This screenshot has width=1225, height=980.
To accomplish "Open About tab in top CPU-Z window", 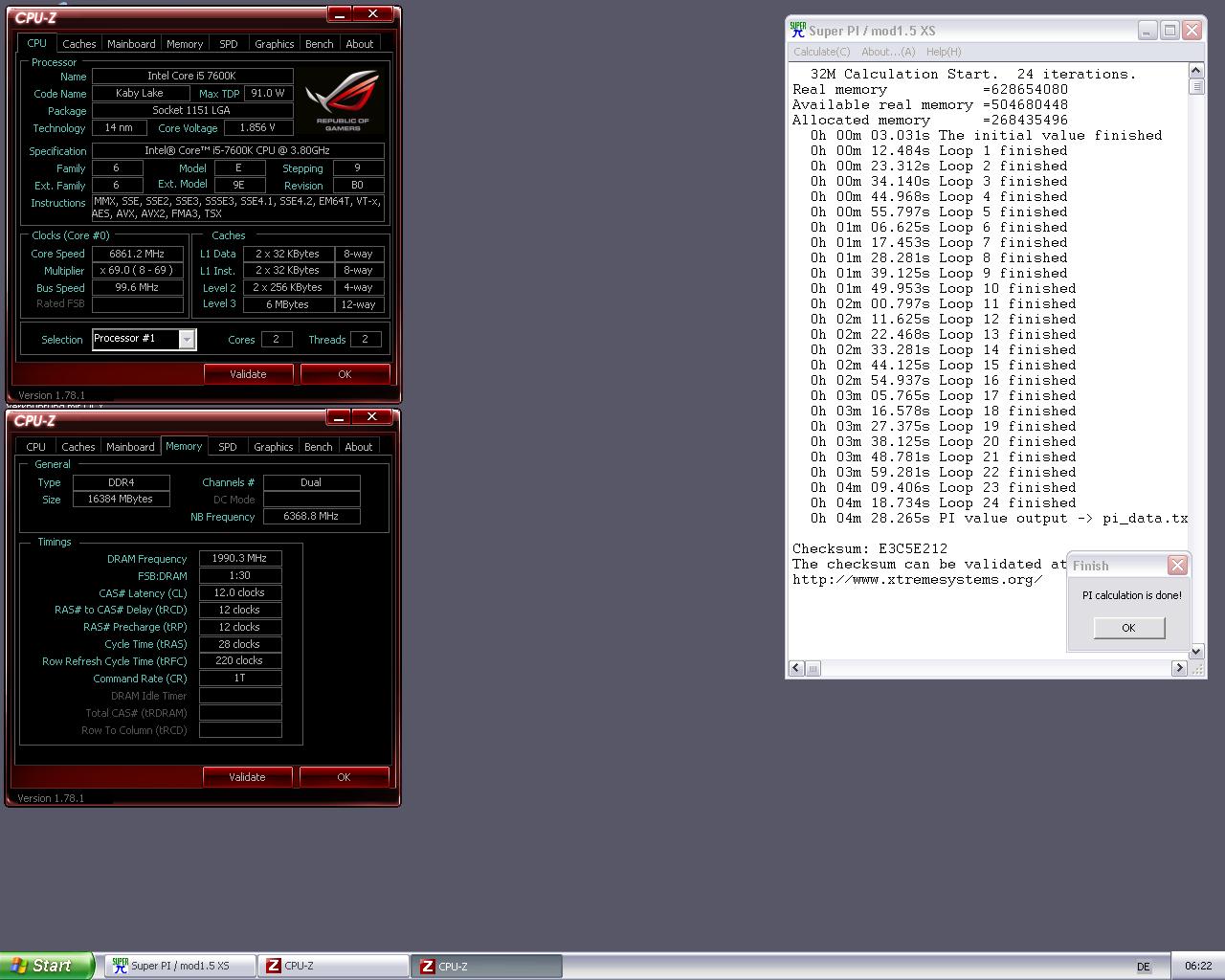I will click(360, 44).
